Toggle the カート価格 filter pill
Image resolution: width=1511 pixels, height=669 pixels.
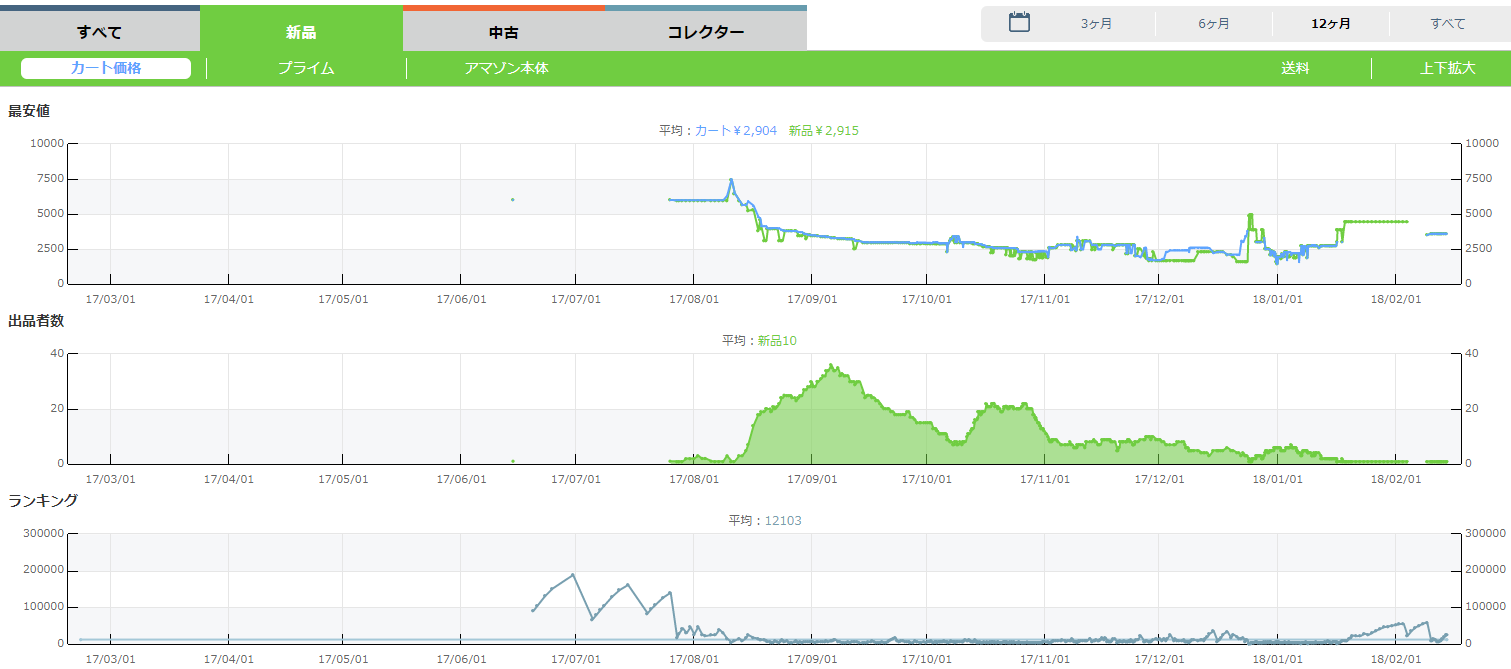pyautogui.click(x=106, y=68)
